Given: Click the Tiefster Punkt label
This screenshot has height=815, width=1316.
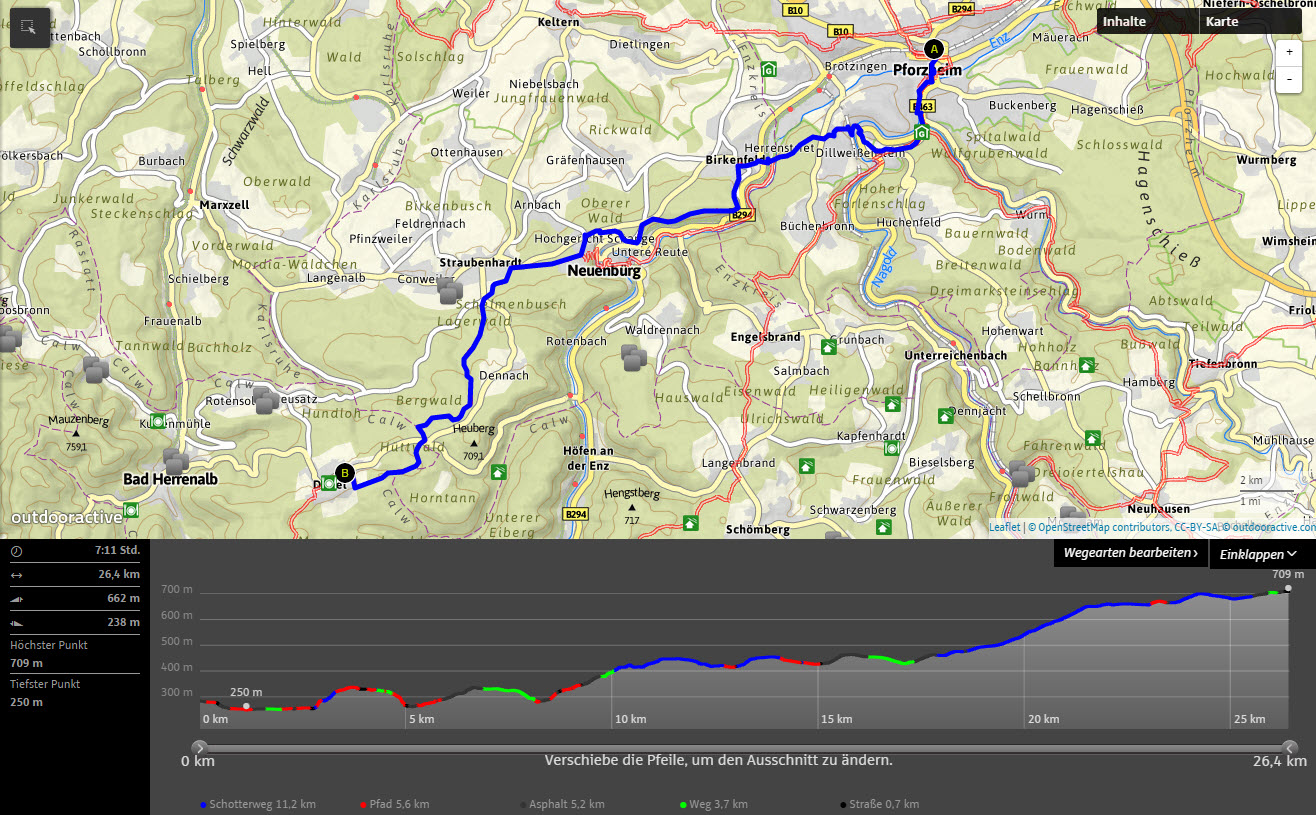Looking at the screenshot, I should 45,684.
